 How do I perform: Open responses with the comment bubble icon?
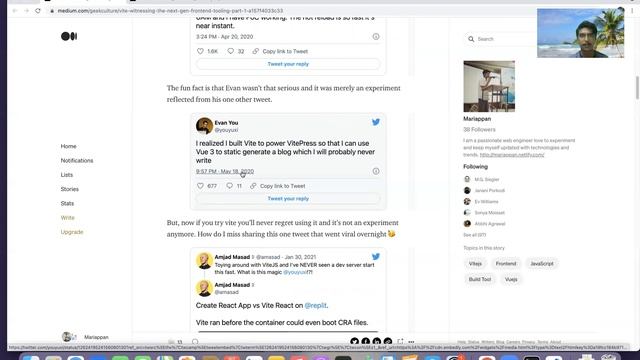(x=195, y=342)
